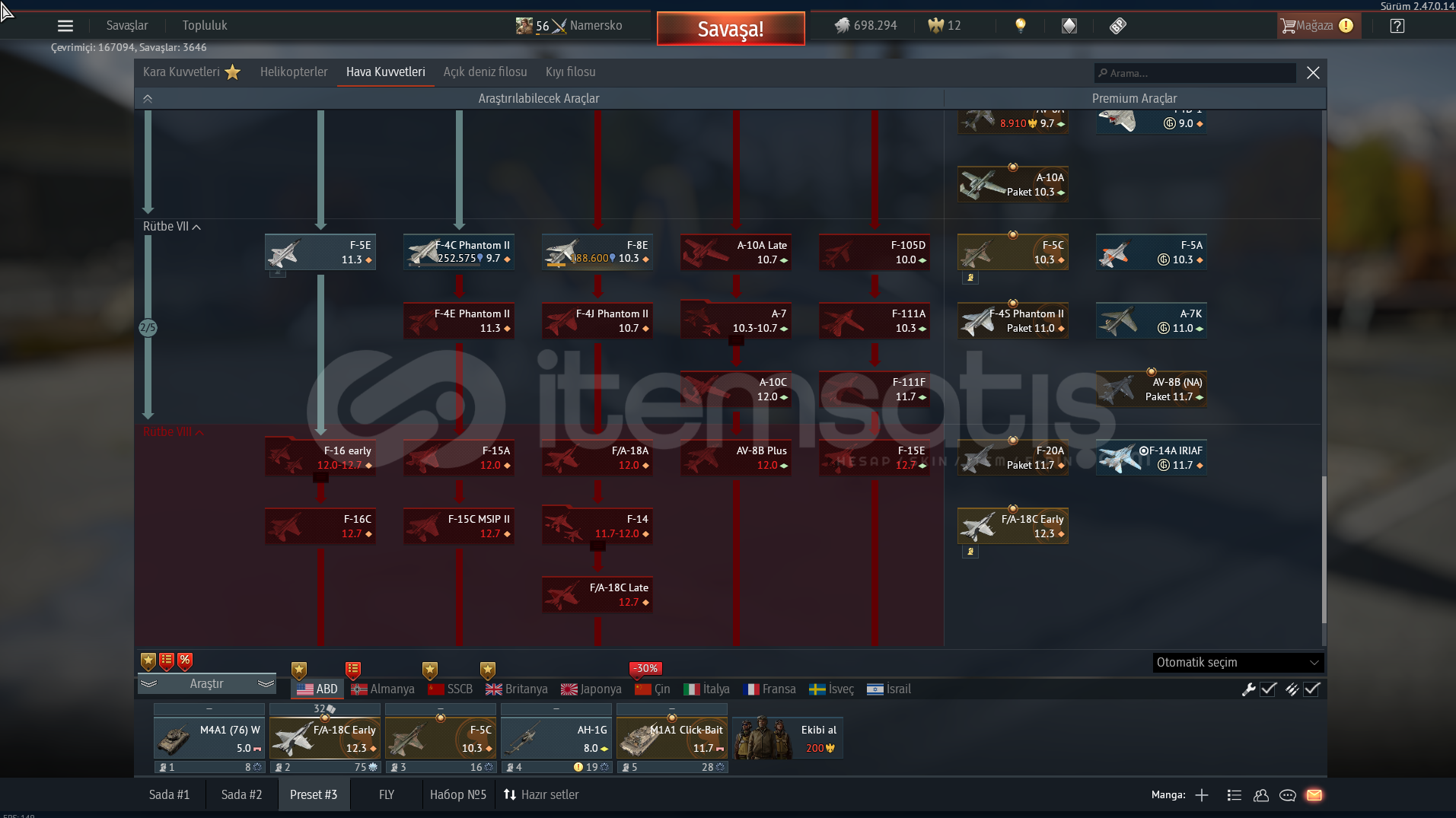This screenshot has height=818, width=1456.
Task: Open the orange mail inbox icon
Action: click(x=1314, y=795)
